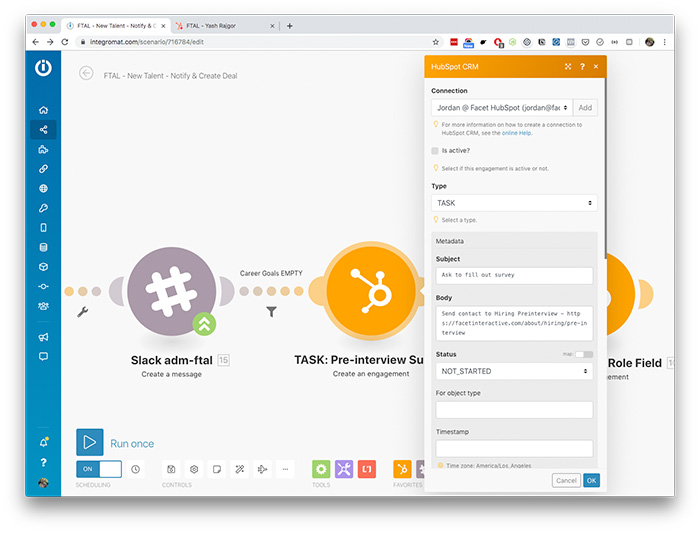The height and width of the screenshot is (533, 700).
Task: Open green Flow control tools icon
Action: click(321, 469)
